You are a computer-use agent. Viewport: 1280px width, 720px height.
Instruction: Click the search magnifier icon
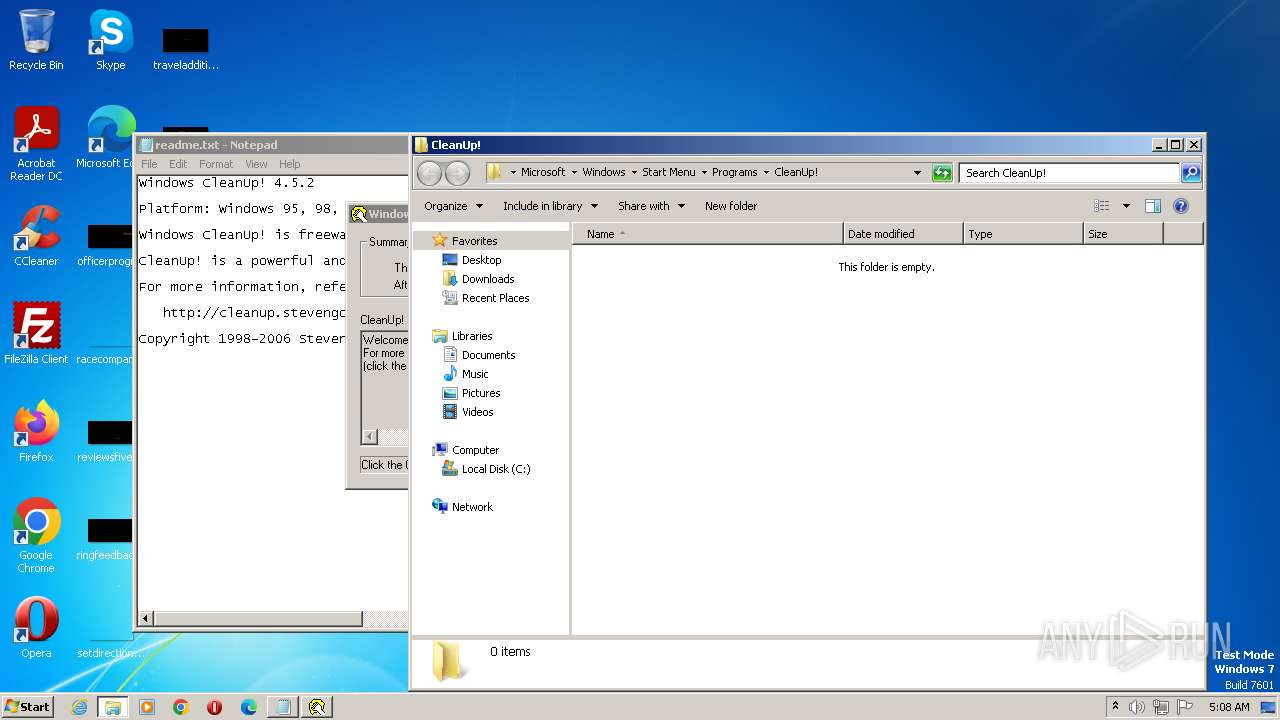(x=1190, y=173)
